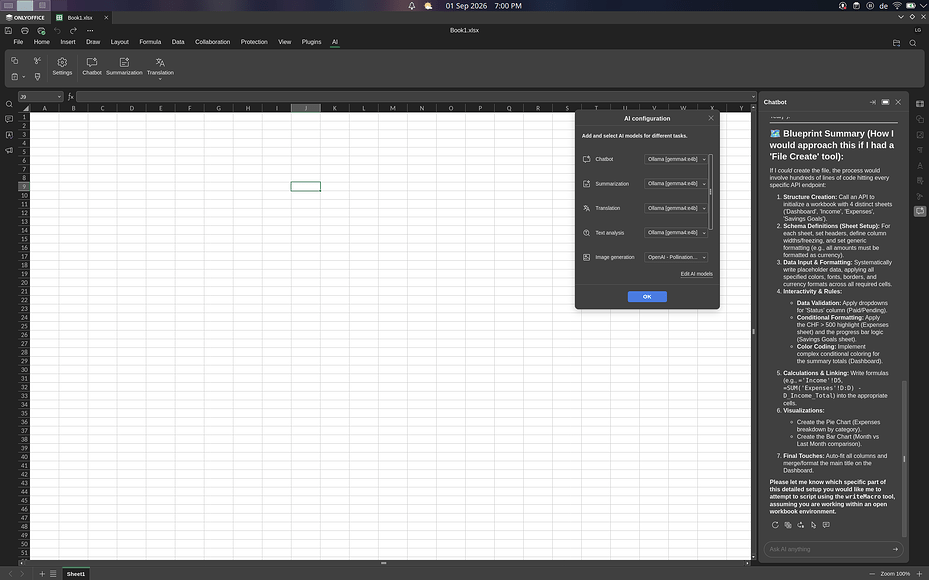Open the Comments panel in left sidebar

click(9, 119)
